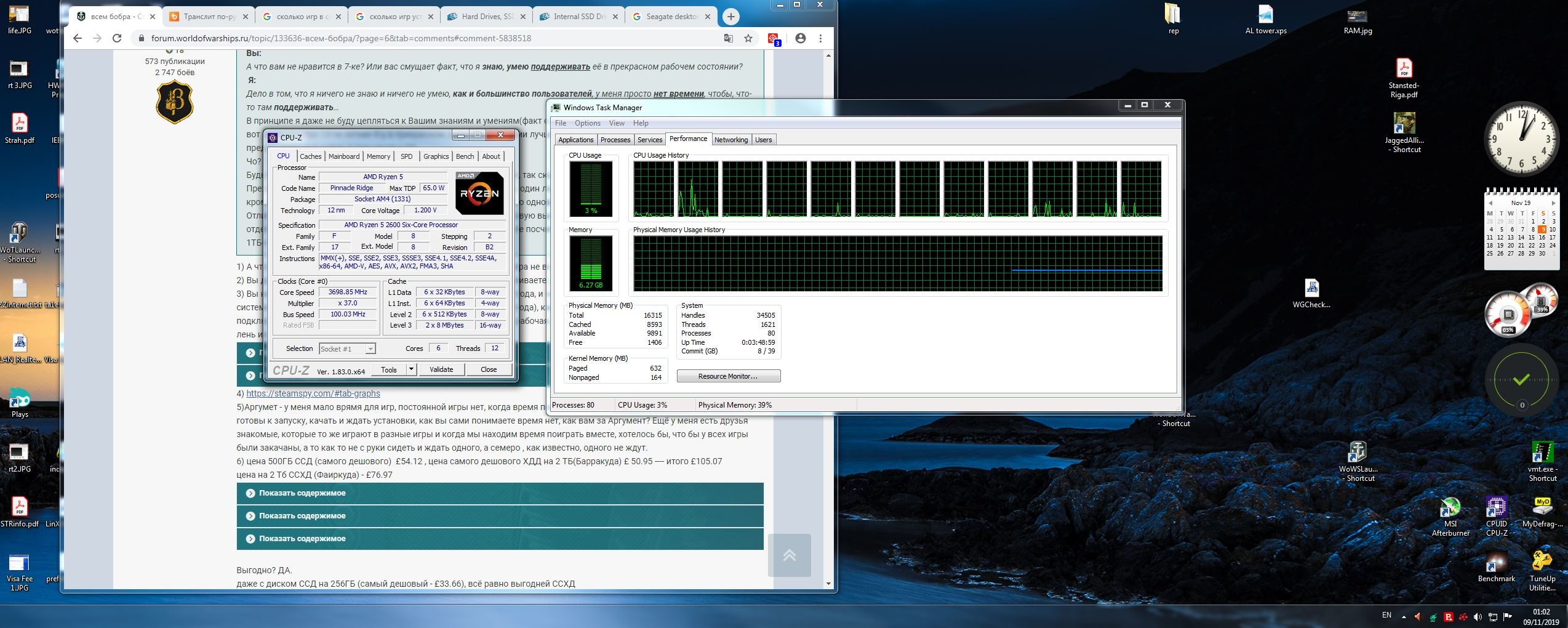1568x628 pixels.
Task: Click the translate page icon in address bar
Action: (729, 38)
